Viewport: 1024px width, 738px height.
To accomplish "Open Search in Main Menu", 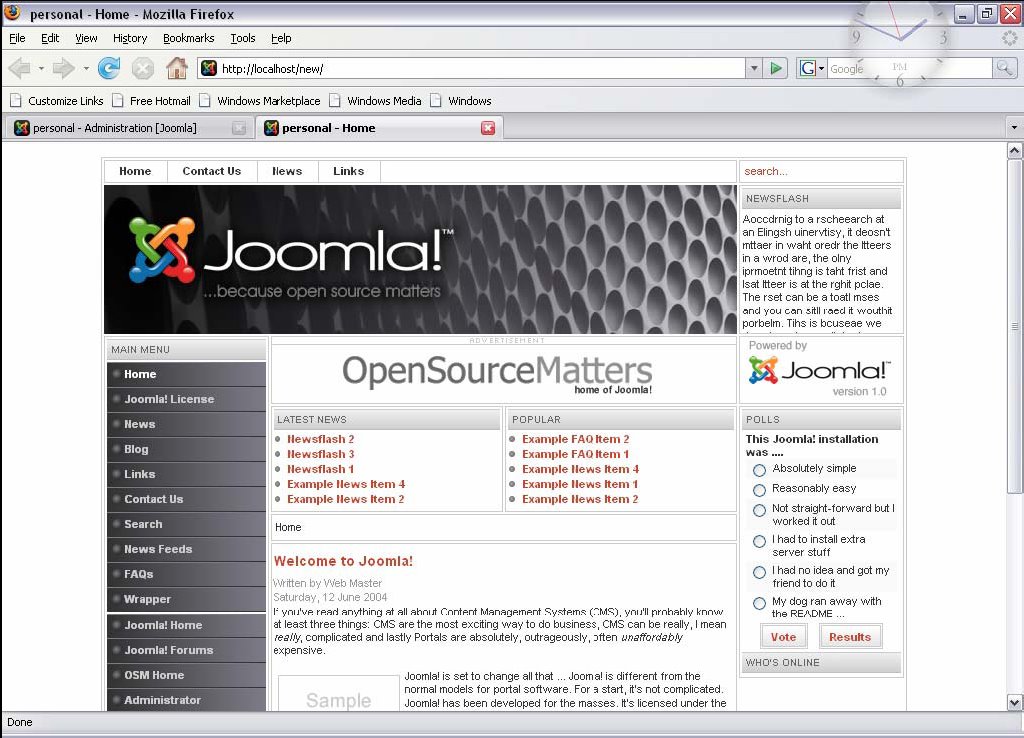I will (186, 524).
